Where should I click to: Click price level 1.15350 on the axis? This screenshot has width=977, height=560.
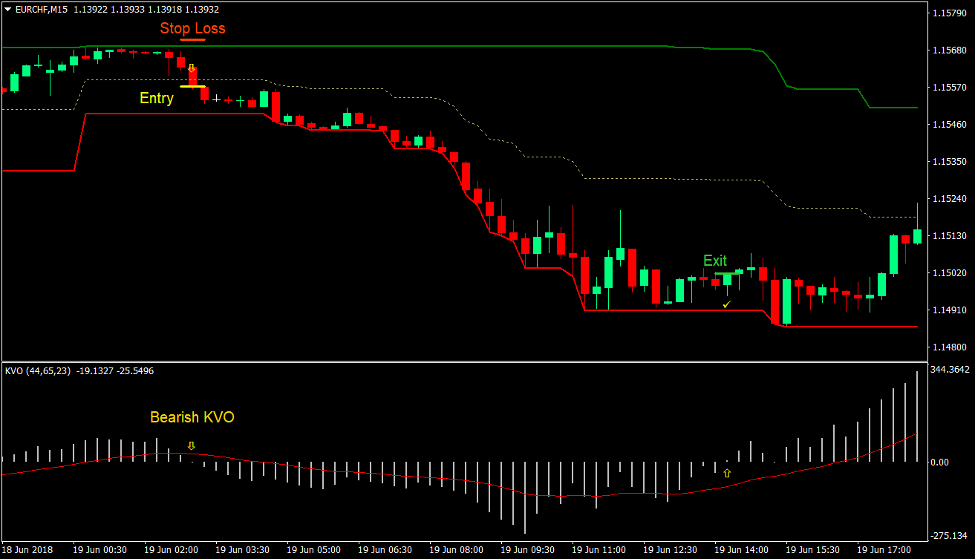[950, 161]
